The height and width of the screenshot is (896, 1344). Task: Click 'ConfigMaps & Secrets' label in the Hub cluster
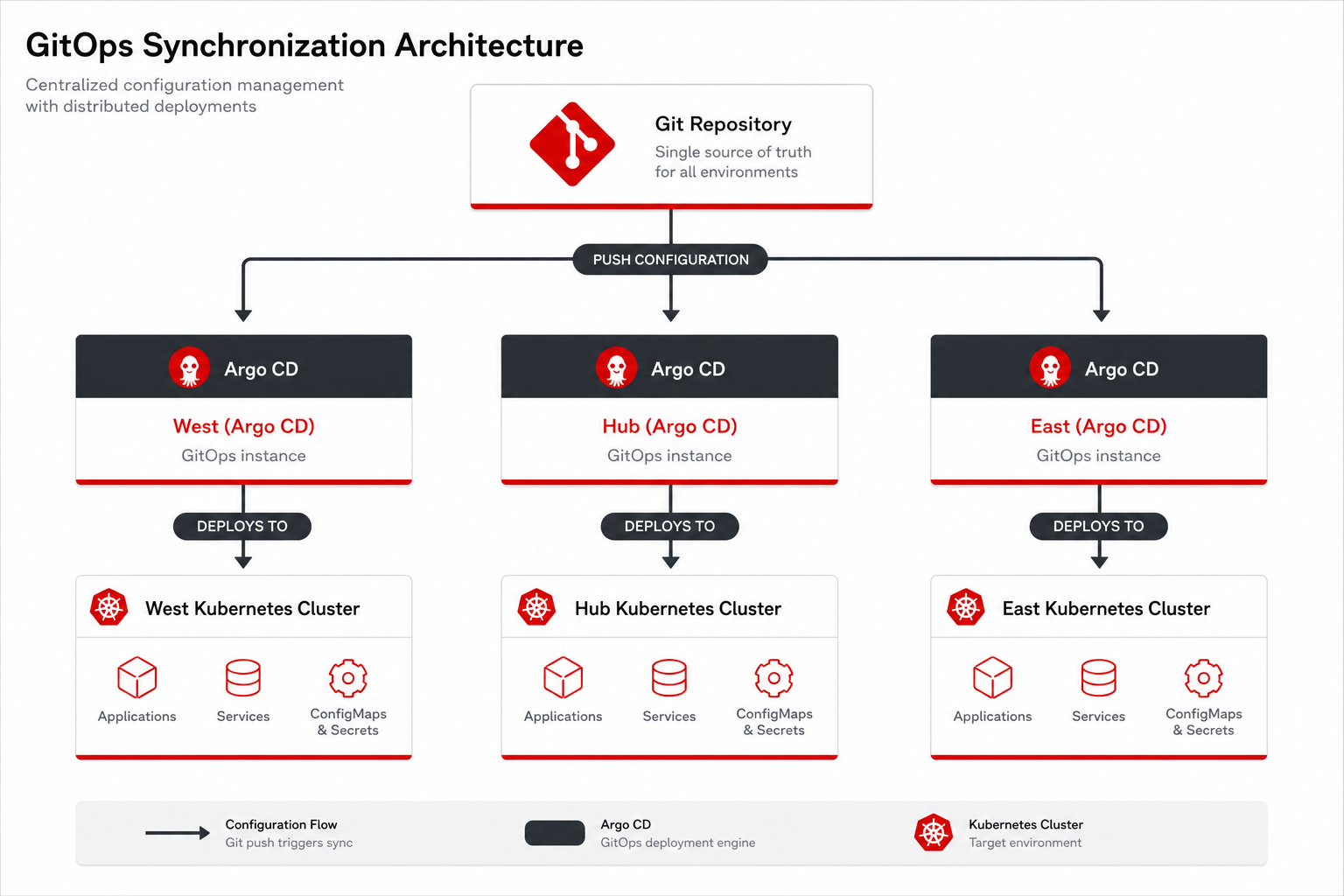tap(774, 722)
